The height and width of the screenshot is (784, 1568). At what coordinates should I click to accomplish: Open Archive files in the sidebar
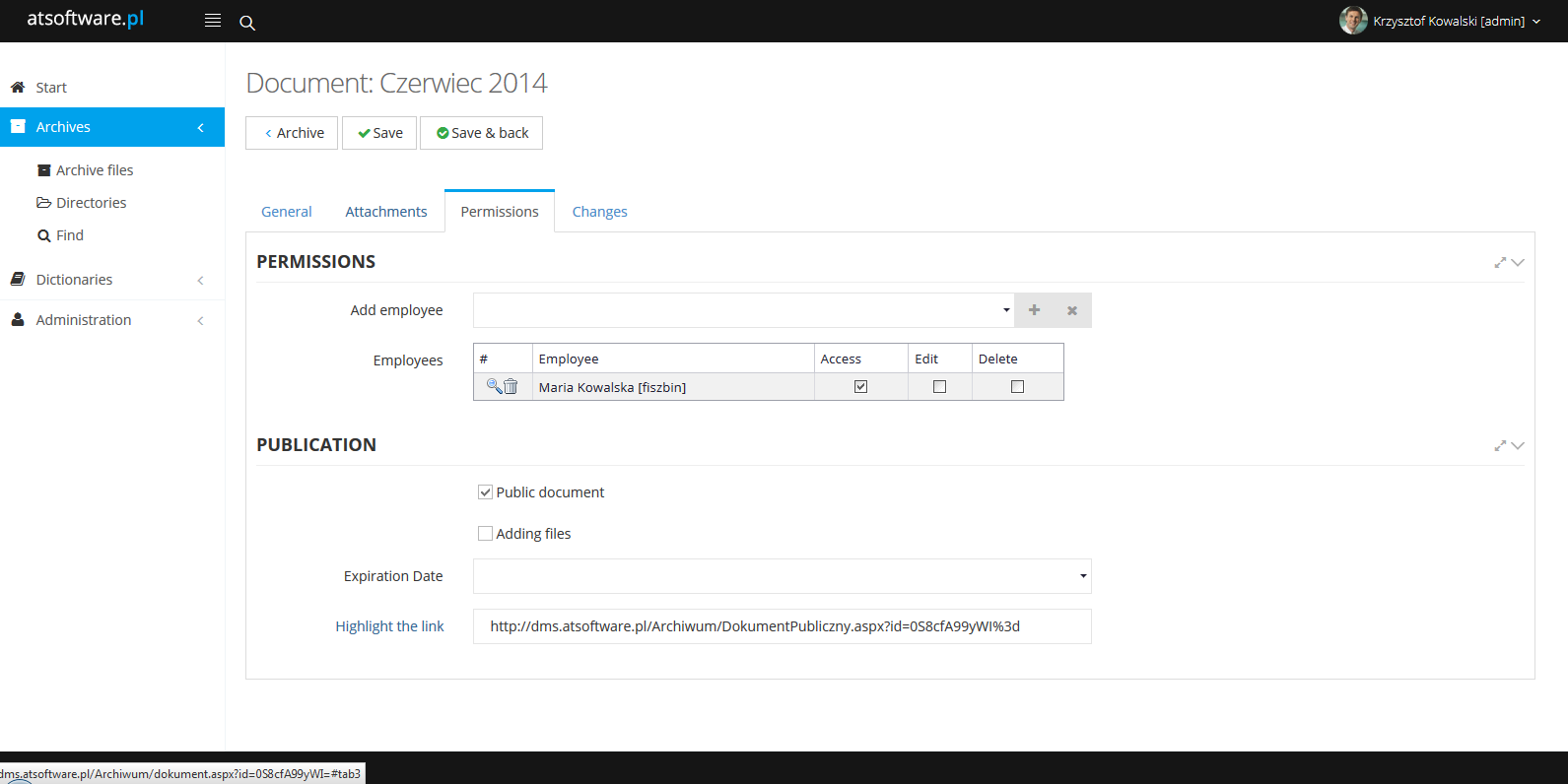coord(95,170)
